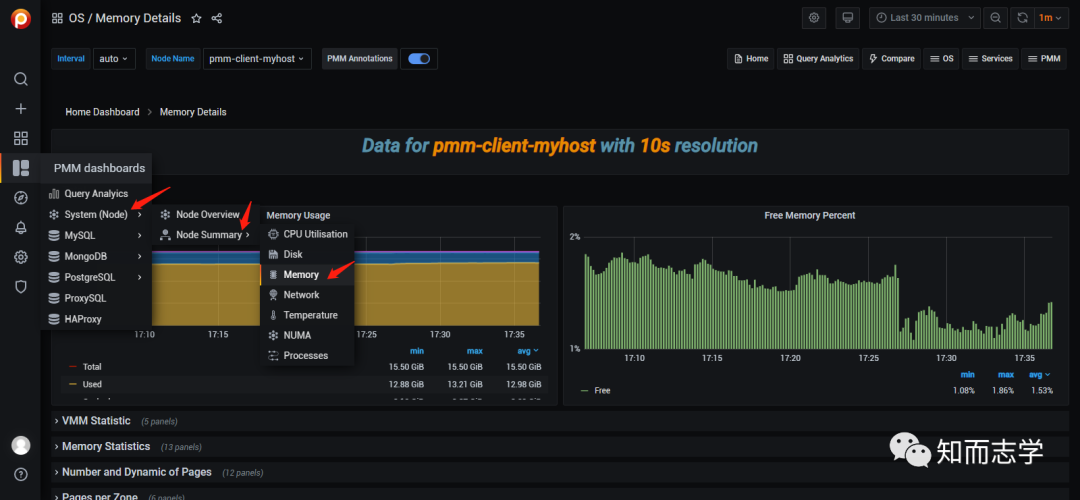Screen dimensions: 1080x500
Task: Toggle the Free series in legend
Action: tap(602, 390)
